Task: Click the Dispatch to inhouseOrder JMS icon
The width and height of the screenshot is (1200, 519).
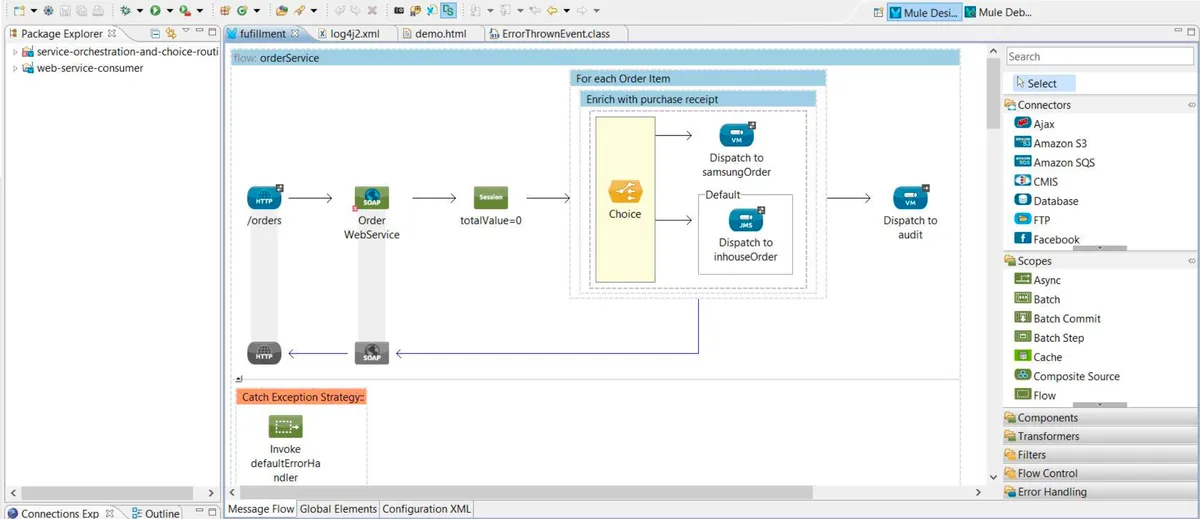Action: click(745, 221)
